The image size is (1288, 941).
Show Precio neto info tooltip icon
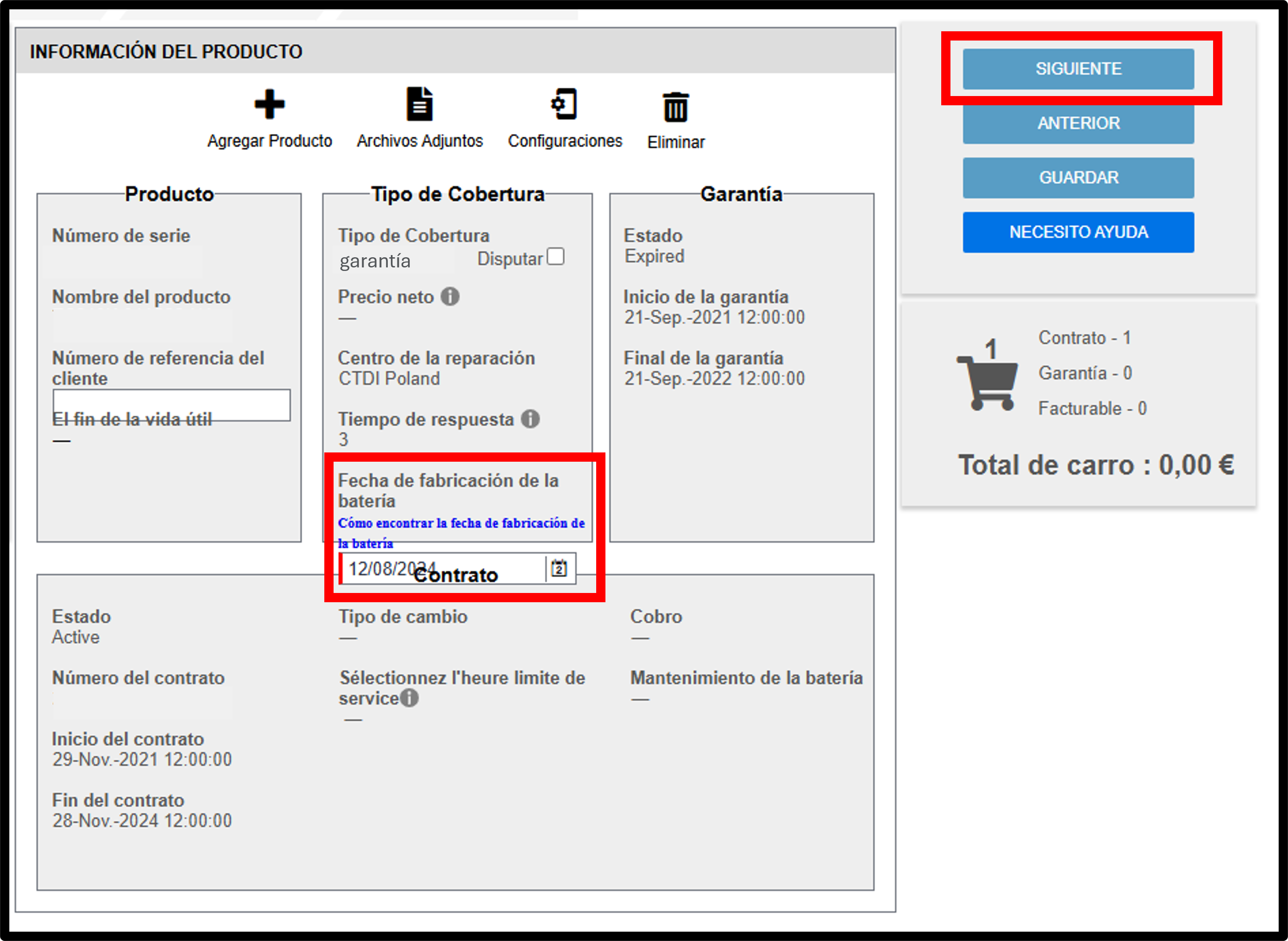coord(450,296)
